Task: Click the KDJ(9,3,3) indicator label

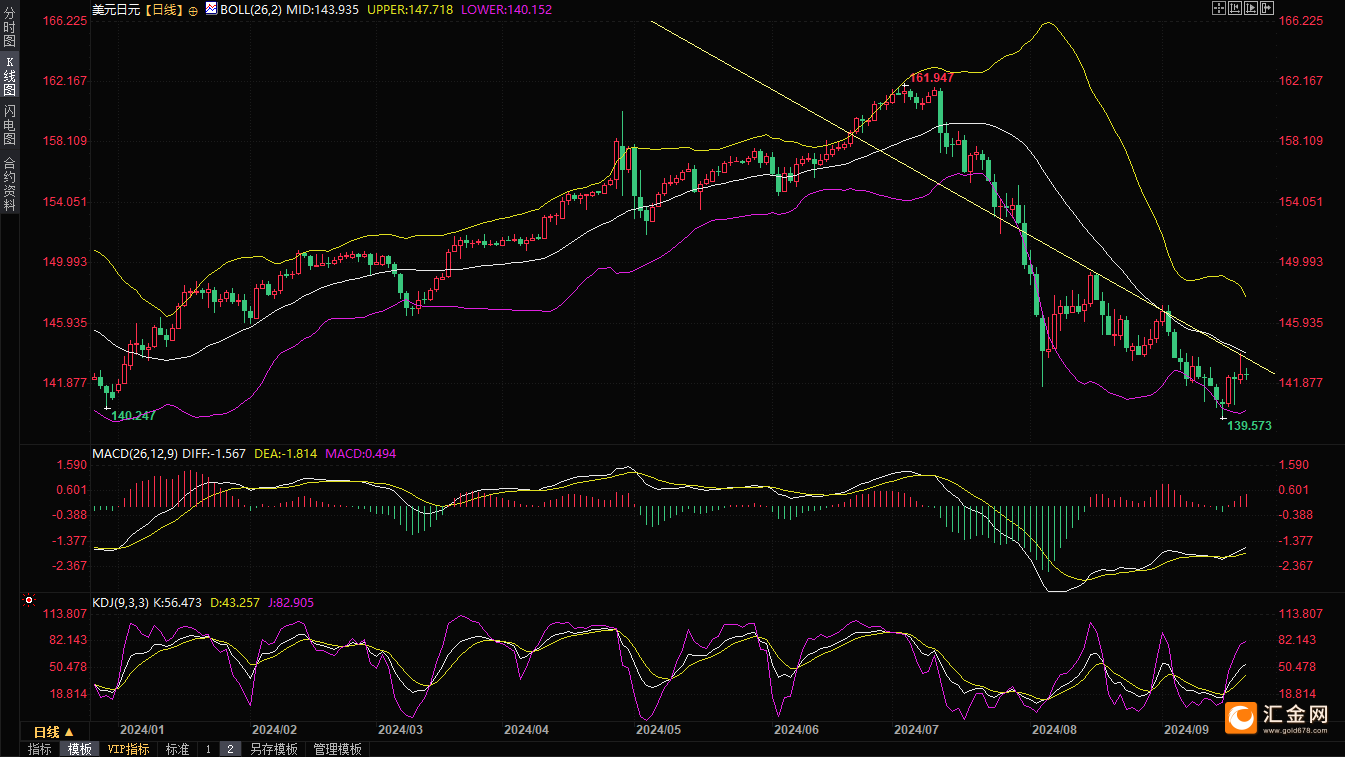Action: 120,603
